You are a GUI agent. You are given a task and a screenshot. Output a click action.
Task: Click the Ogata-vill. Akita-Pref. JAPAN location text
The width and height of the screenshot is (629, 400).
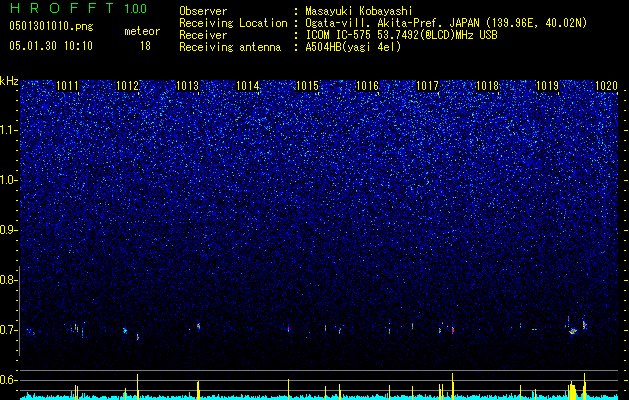tap(446, 23)
